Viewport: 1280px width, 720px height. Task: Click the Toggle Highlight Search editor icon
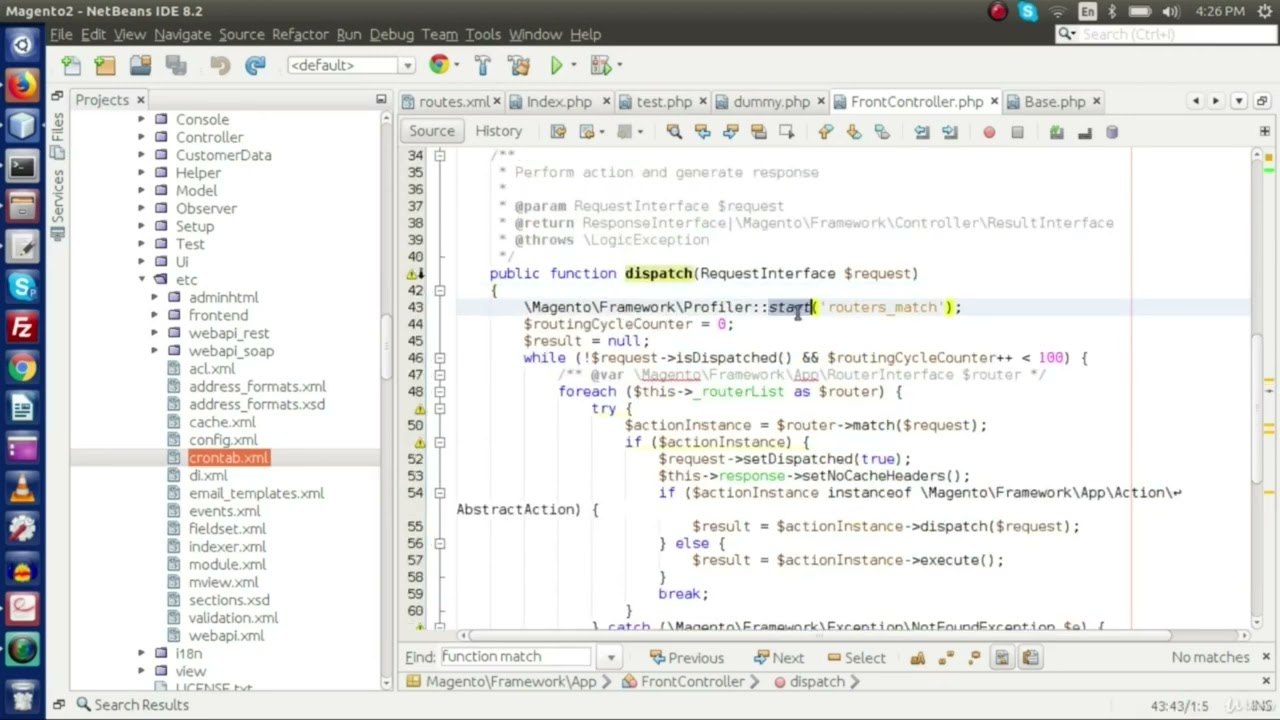pyautogui.click(x=758, y=131)
